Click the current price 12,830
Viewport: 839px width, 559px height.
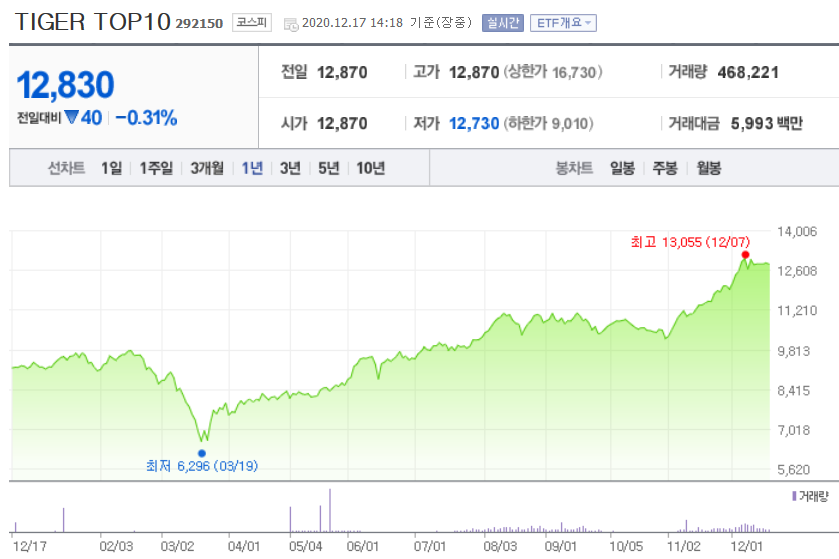pos(65,85)
